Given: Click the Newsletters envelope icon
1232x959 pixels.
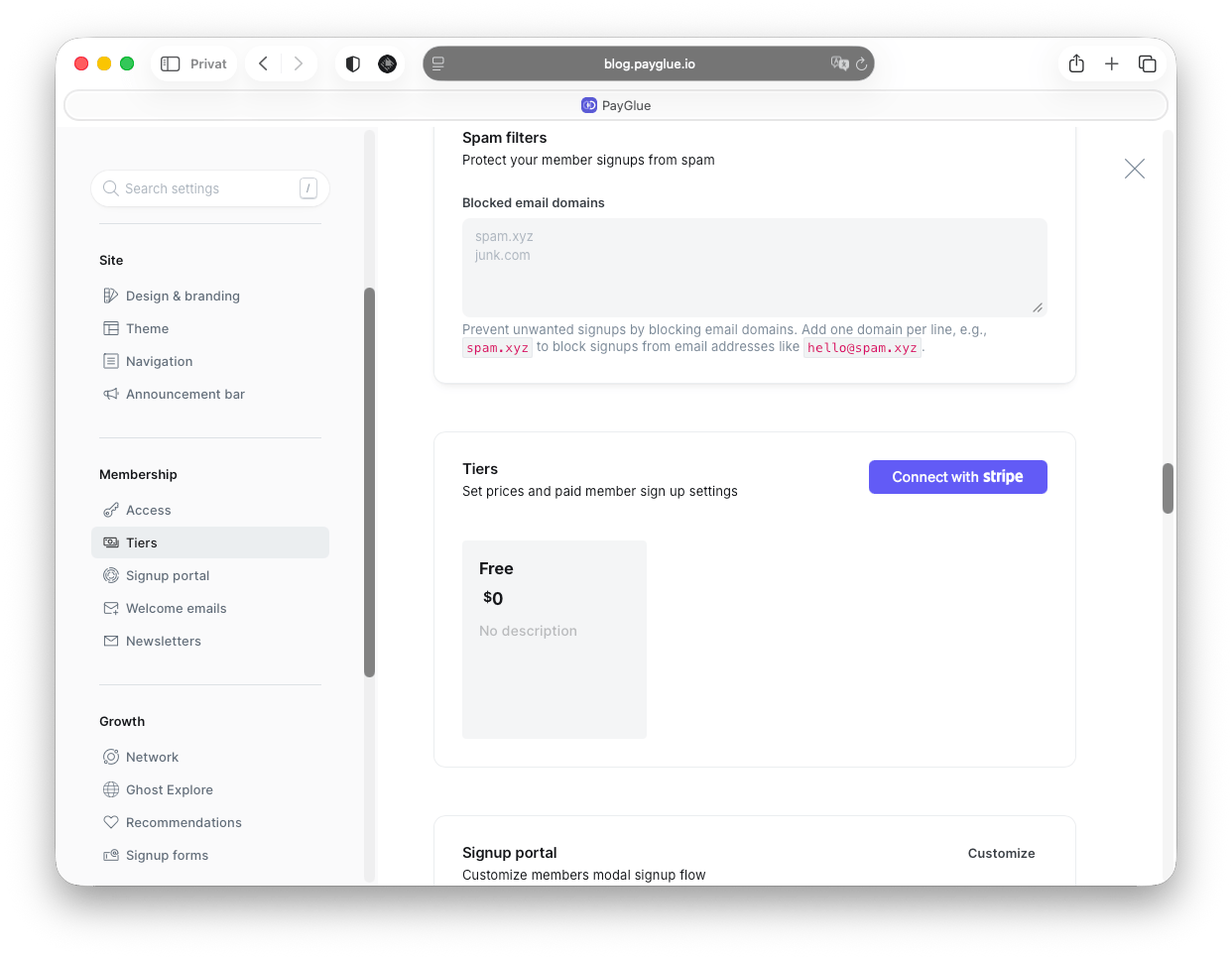Looking at the screenshot, I should point(111,641).
